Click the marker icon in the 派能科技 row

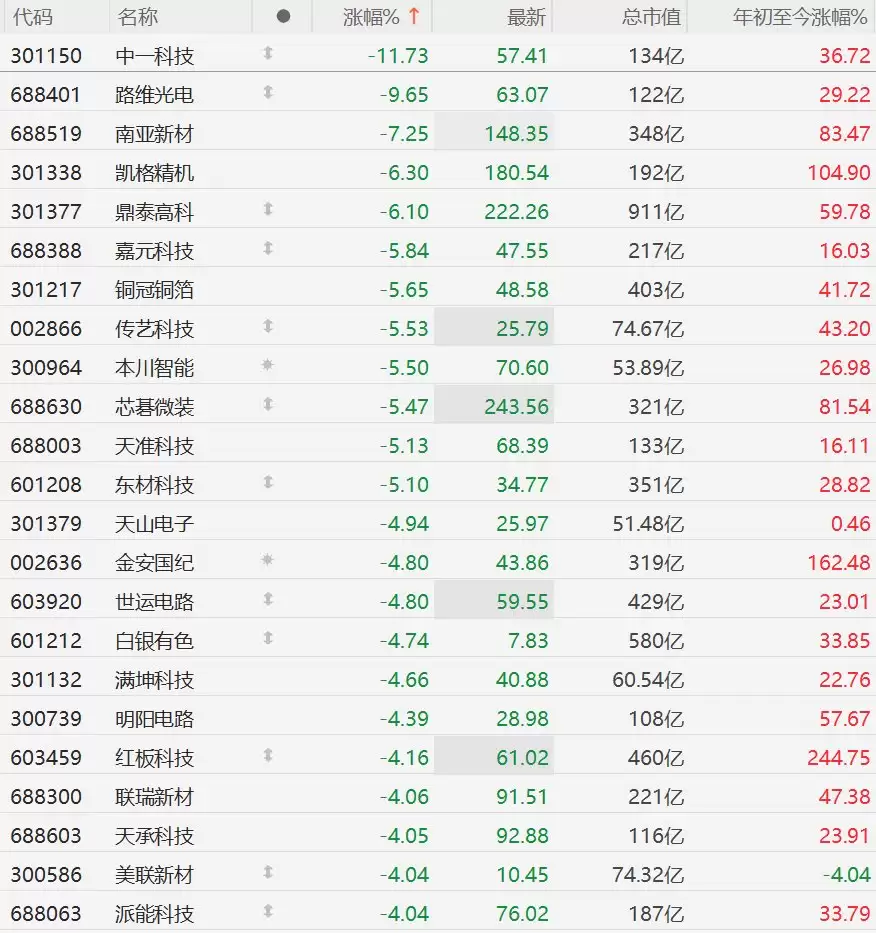point(267,912)
